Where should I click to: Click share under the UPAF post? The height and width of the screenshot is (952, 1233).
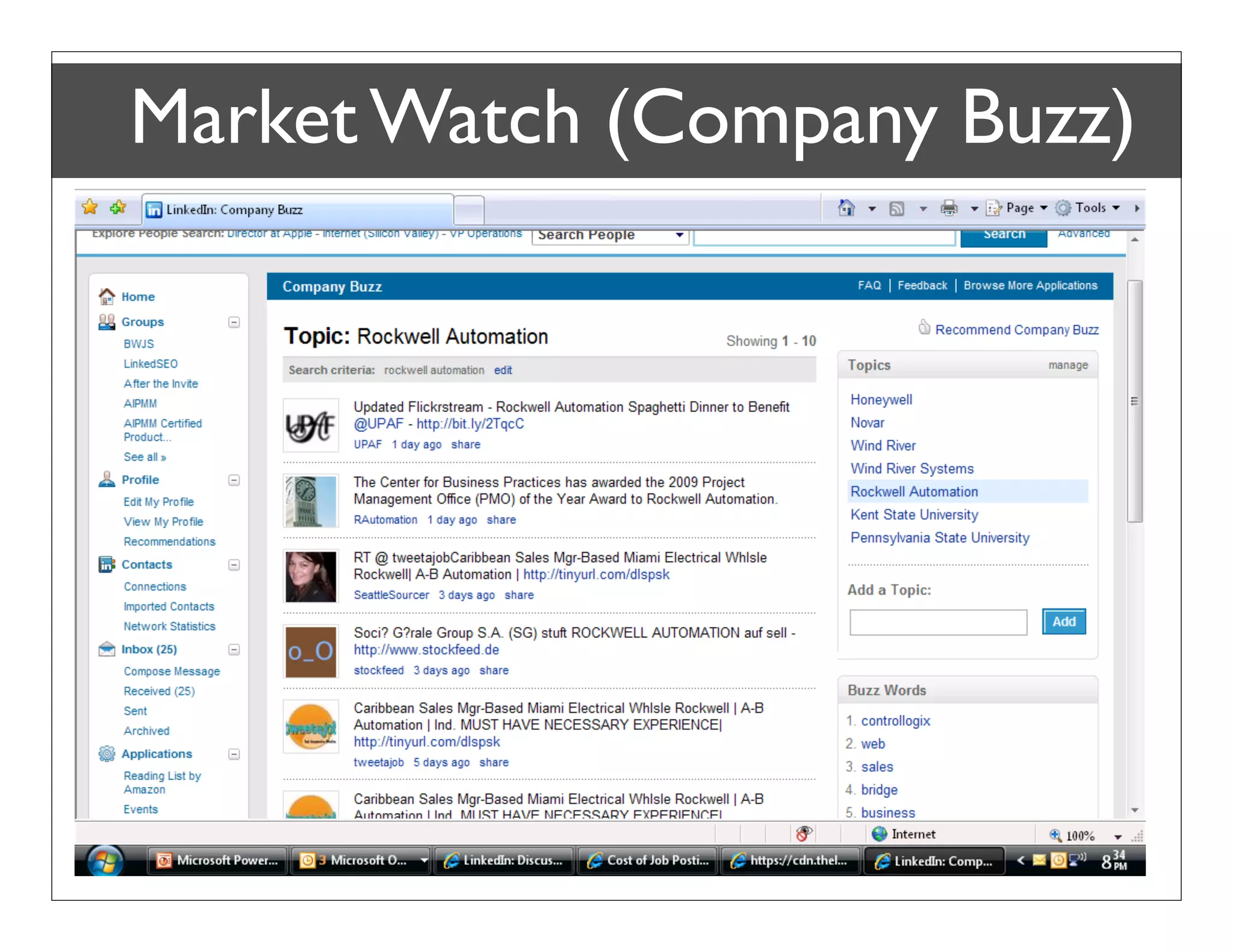tap(465, 445)
